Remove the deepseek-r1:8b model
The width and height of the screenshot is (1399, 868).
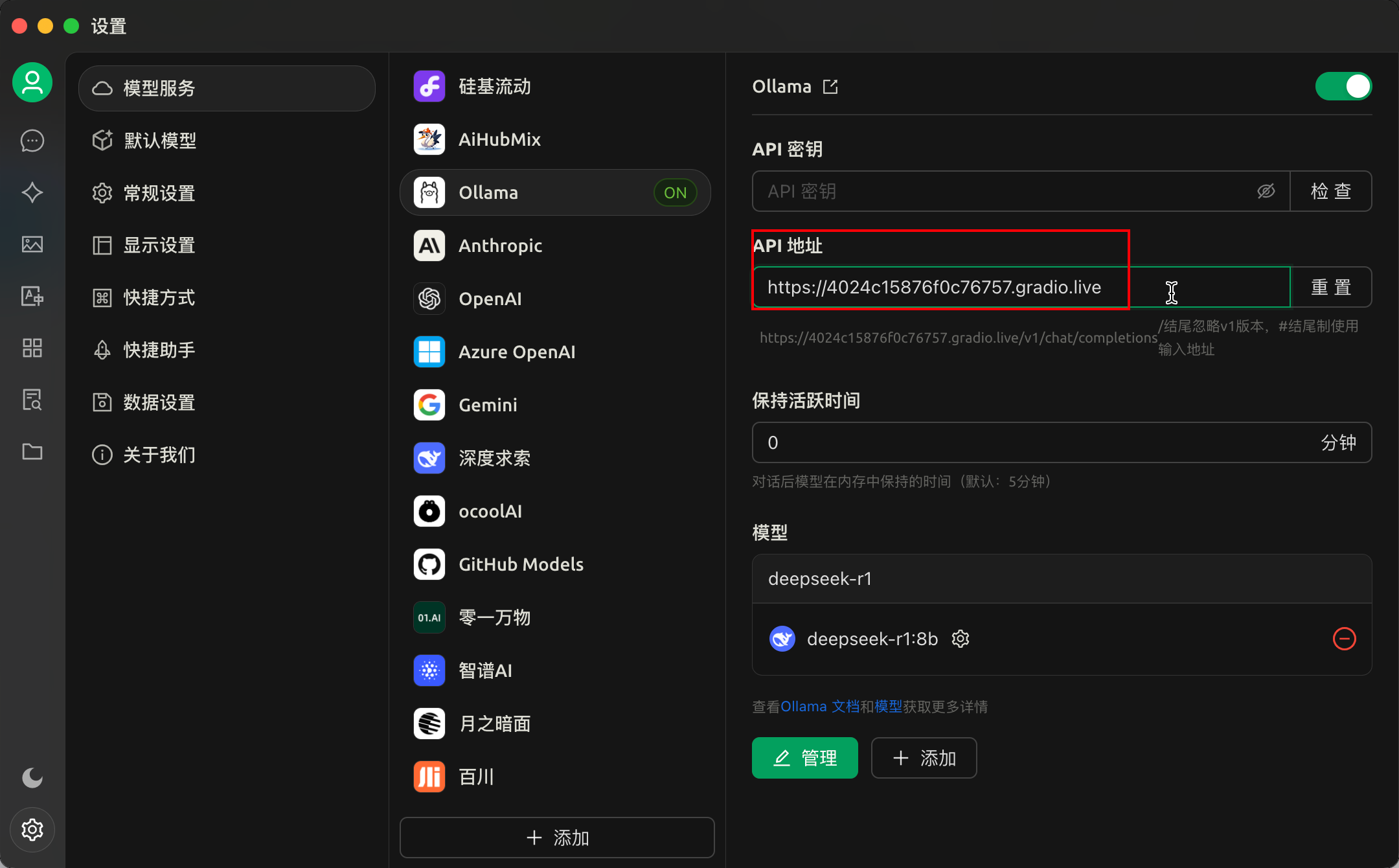click(1344, 639)
